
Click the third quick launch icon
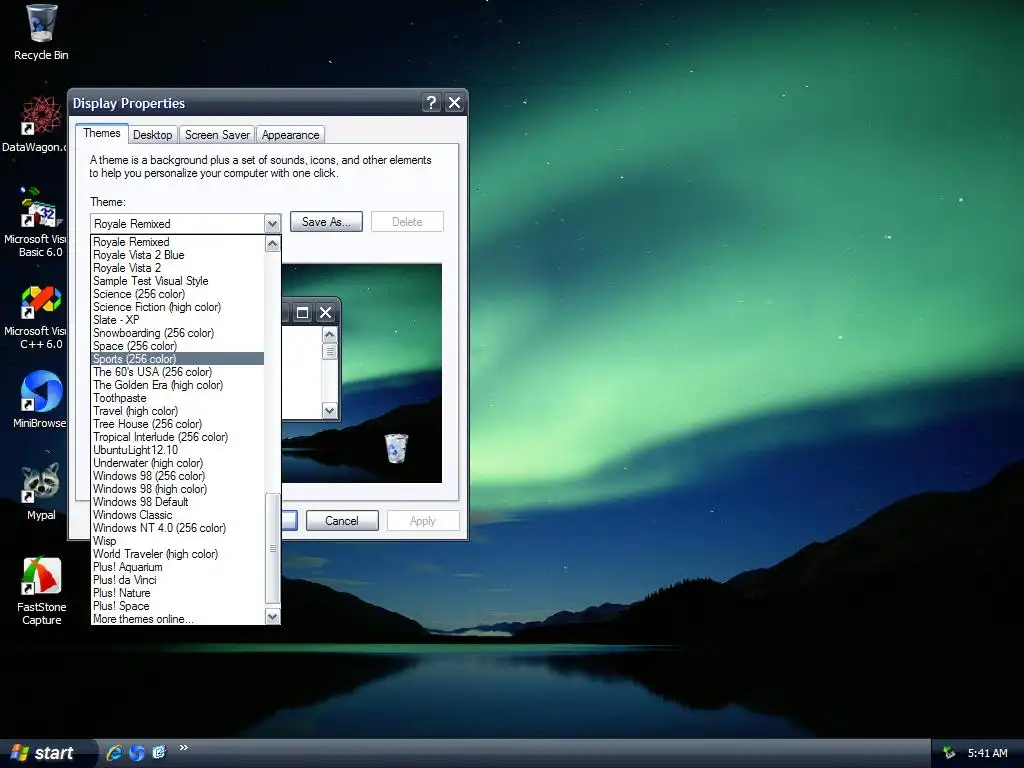pos(159,752)
